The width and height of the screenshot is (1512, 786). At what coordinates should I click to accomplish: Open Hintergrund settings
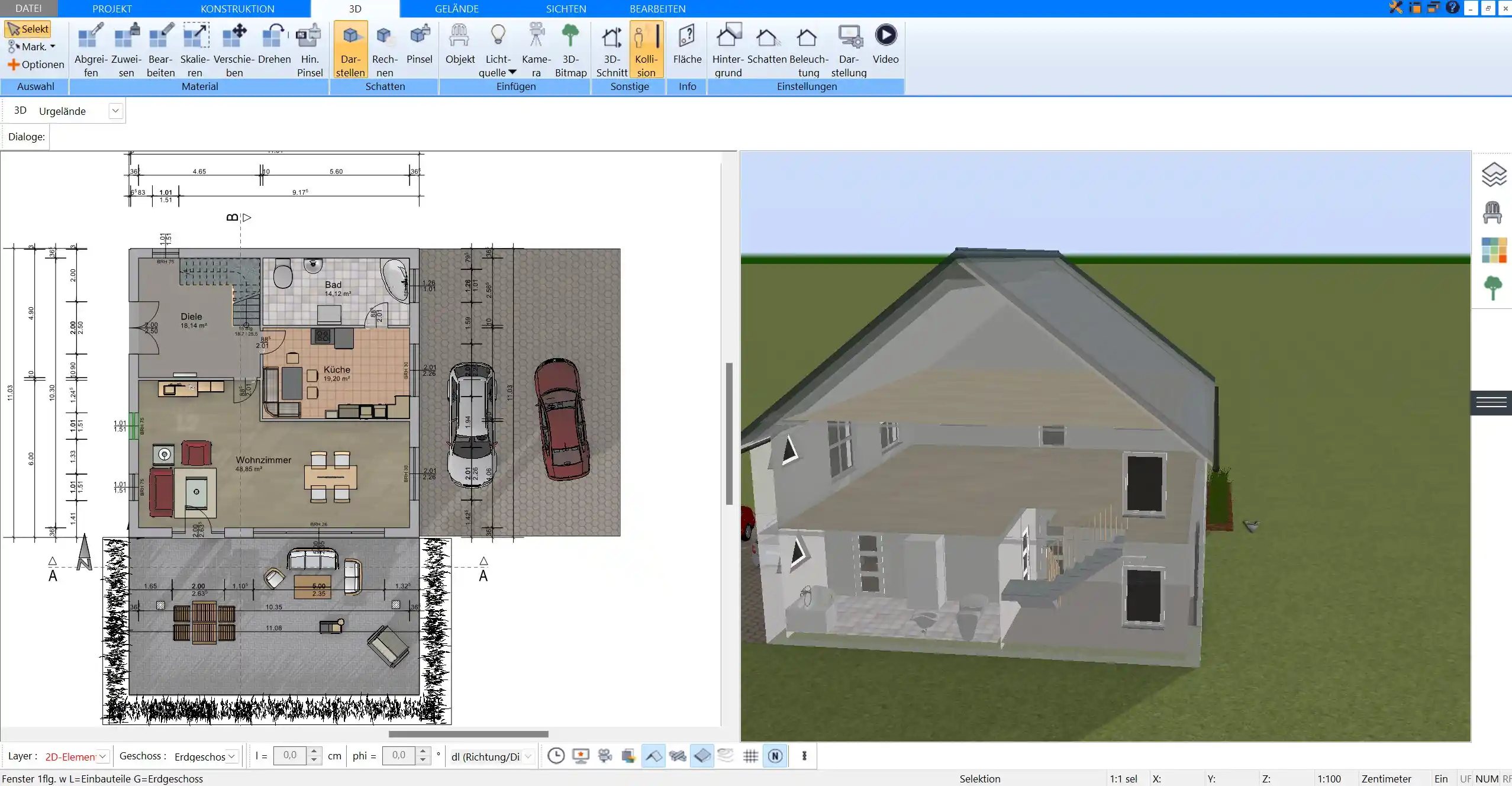click(728, 50)
